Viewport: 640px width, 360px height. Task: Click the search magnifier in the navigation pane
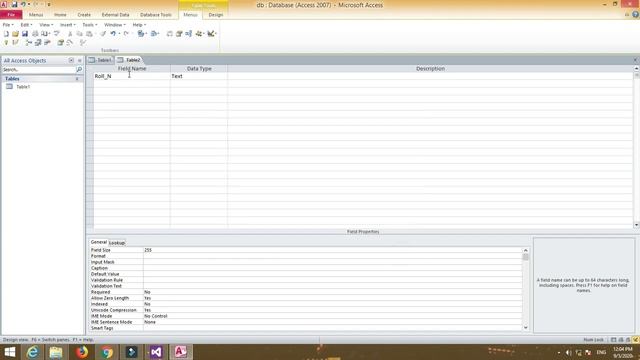[79, 70]
